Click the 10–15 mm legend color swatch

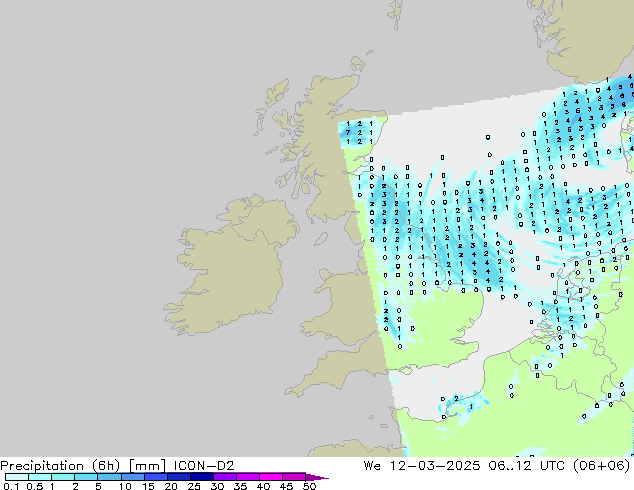coord(132,477)
